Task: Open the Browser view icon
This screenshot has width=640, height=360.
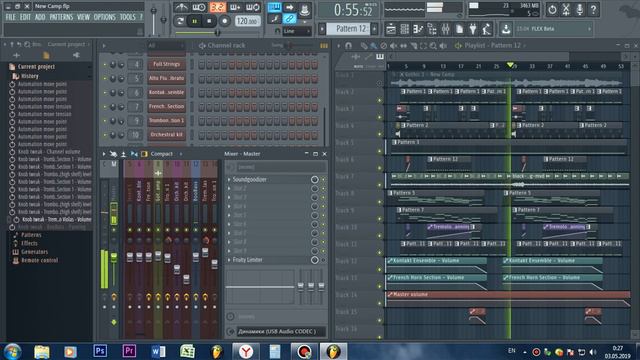Action: pos(431,29)
